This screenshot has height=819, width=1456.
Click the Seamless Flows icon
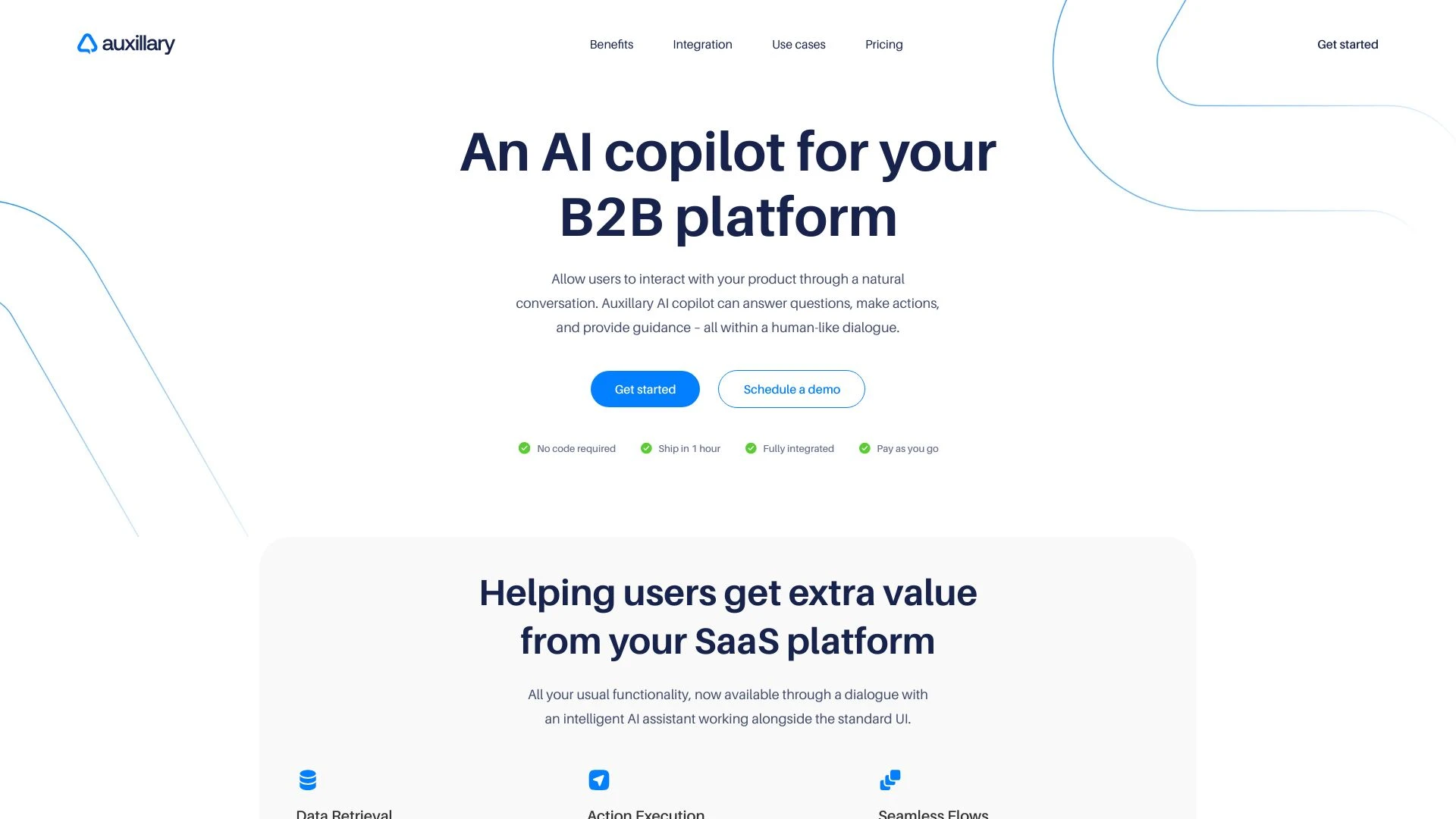point(890,779)
